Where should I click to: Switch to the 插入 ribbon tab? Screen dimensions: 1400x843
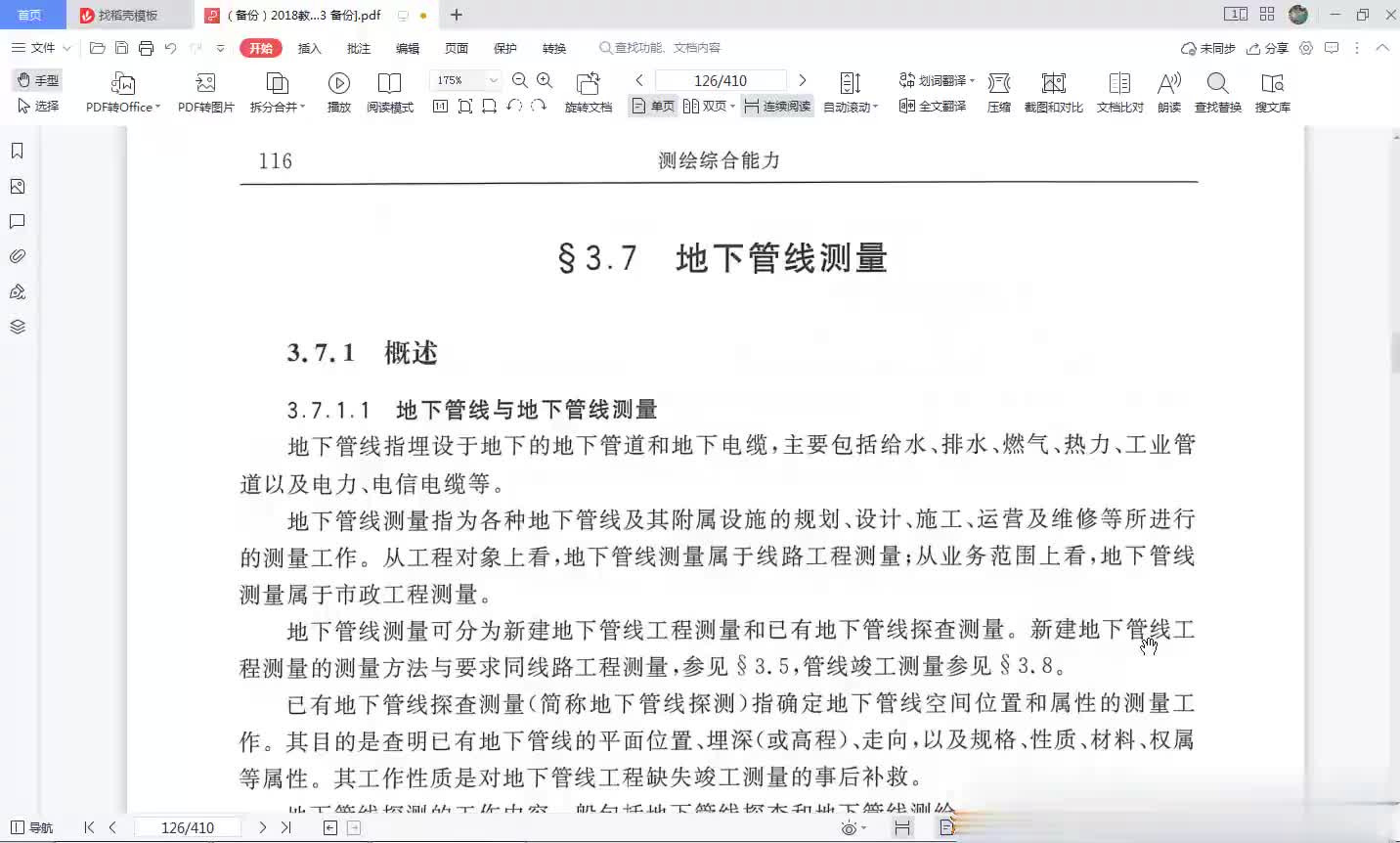pyautogui.click(x=309, y=48)
